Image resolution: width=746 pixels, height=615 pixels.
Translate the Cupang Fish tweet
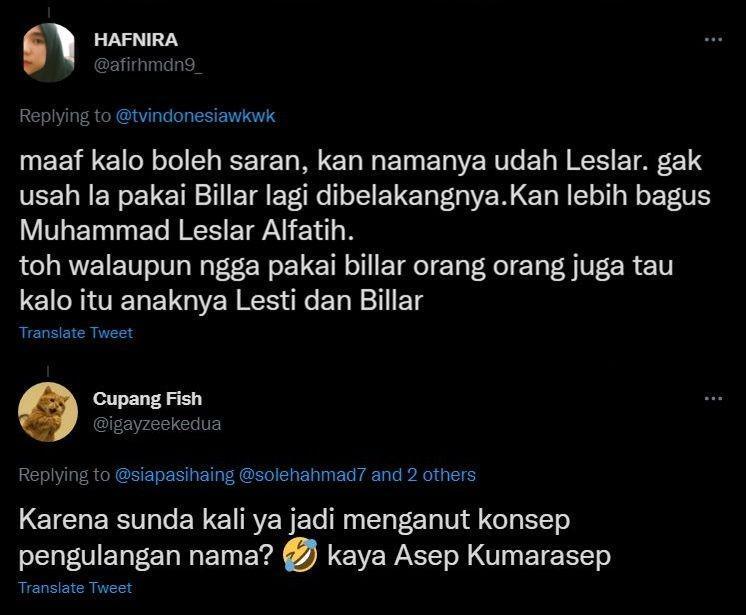point(76,587)
